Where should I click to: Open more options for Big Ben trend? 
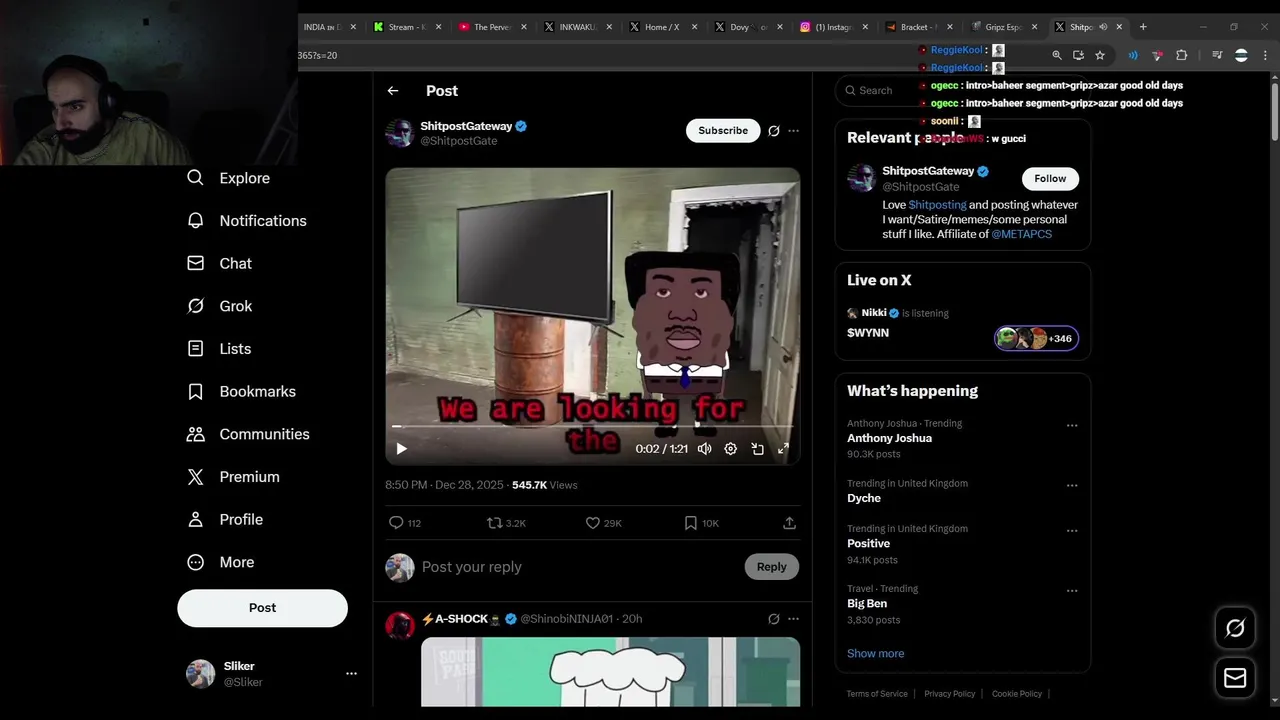(1072, 591)
